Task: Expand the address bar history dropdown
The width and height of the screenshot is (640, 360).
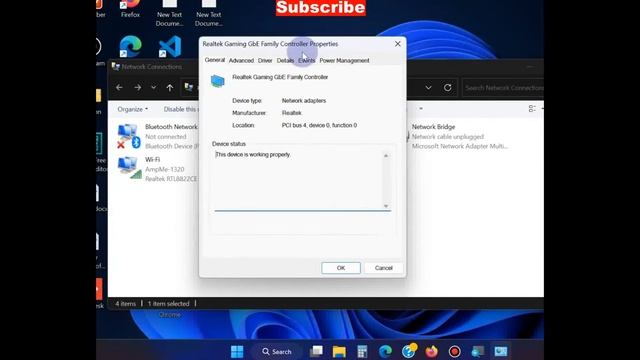Action: (x=428, y=87)
